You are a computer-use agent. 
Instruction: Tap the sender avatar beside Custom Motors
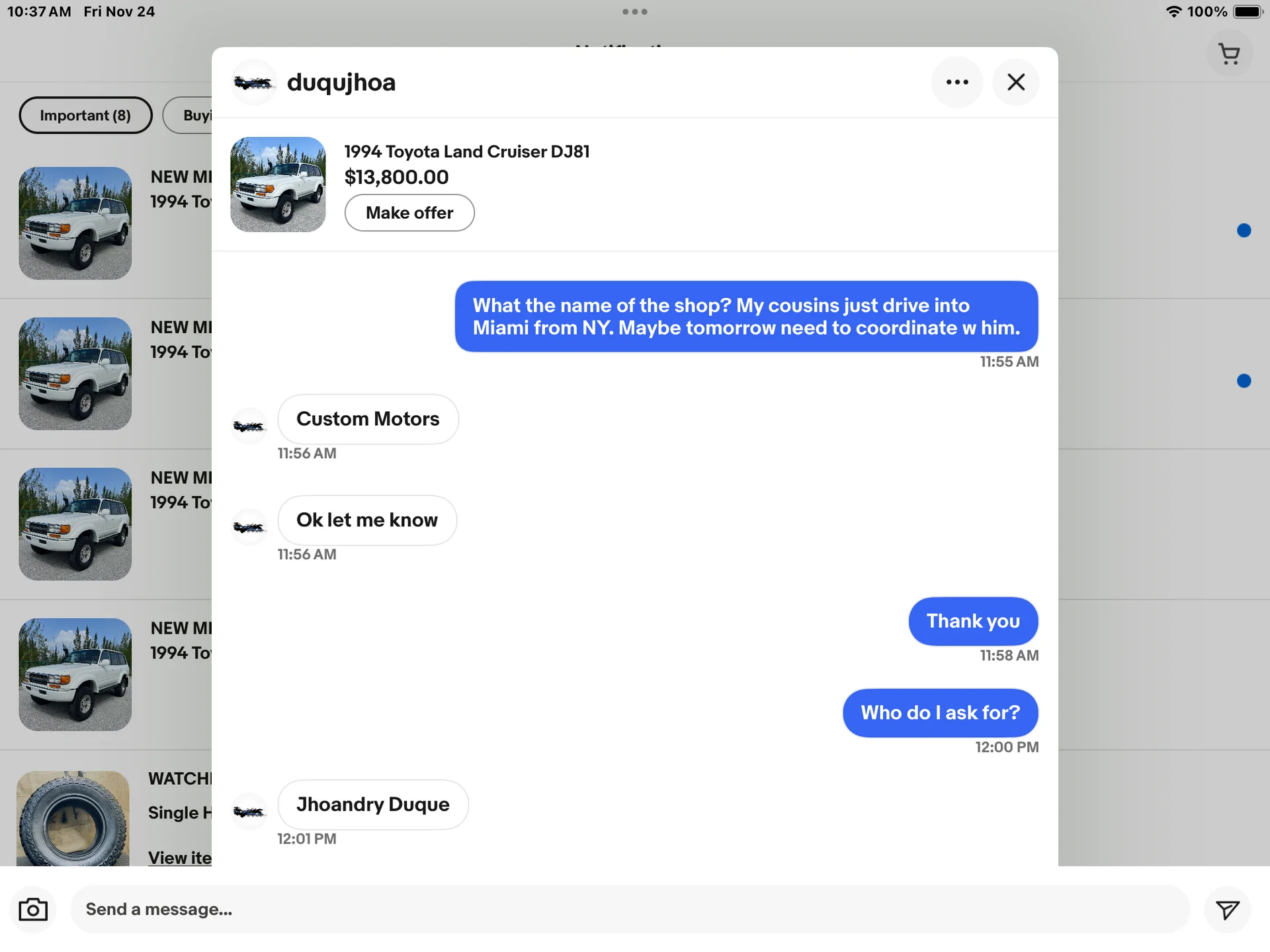click(x=249, y=426)
